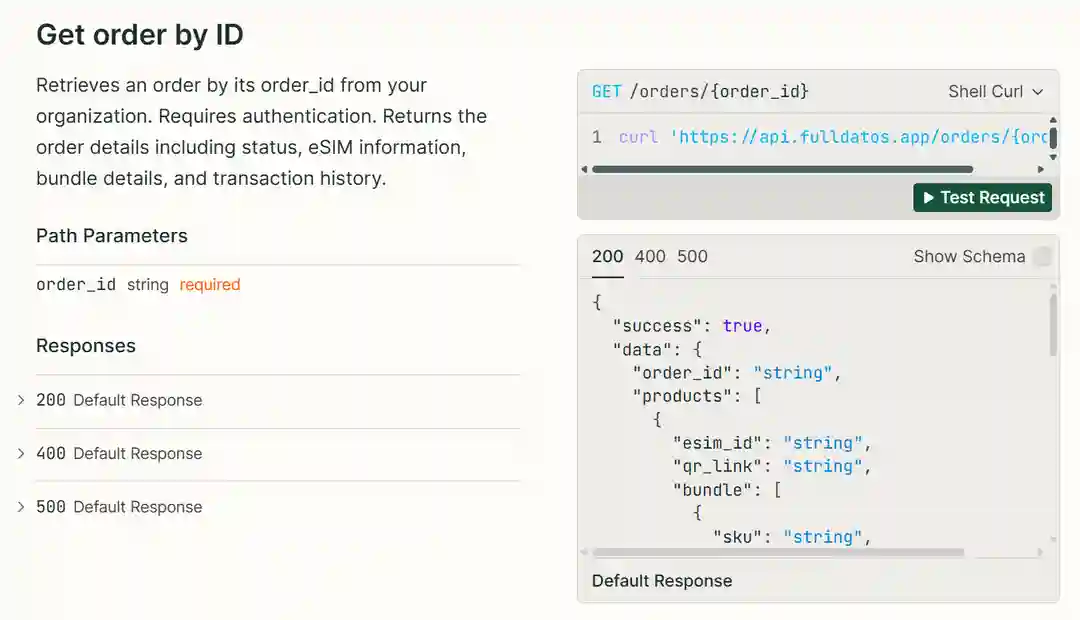1080x620 pixels.
Task: Click the 'Default Response' caption below JSON
Action: pyautogui.click(x=662, y=581)
